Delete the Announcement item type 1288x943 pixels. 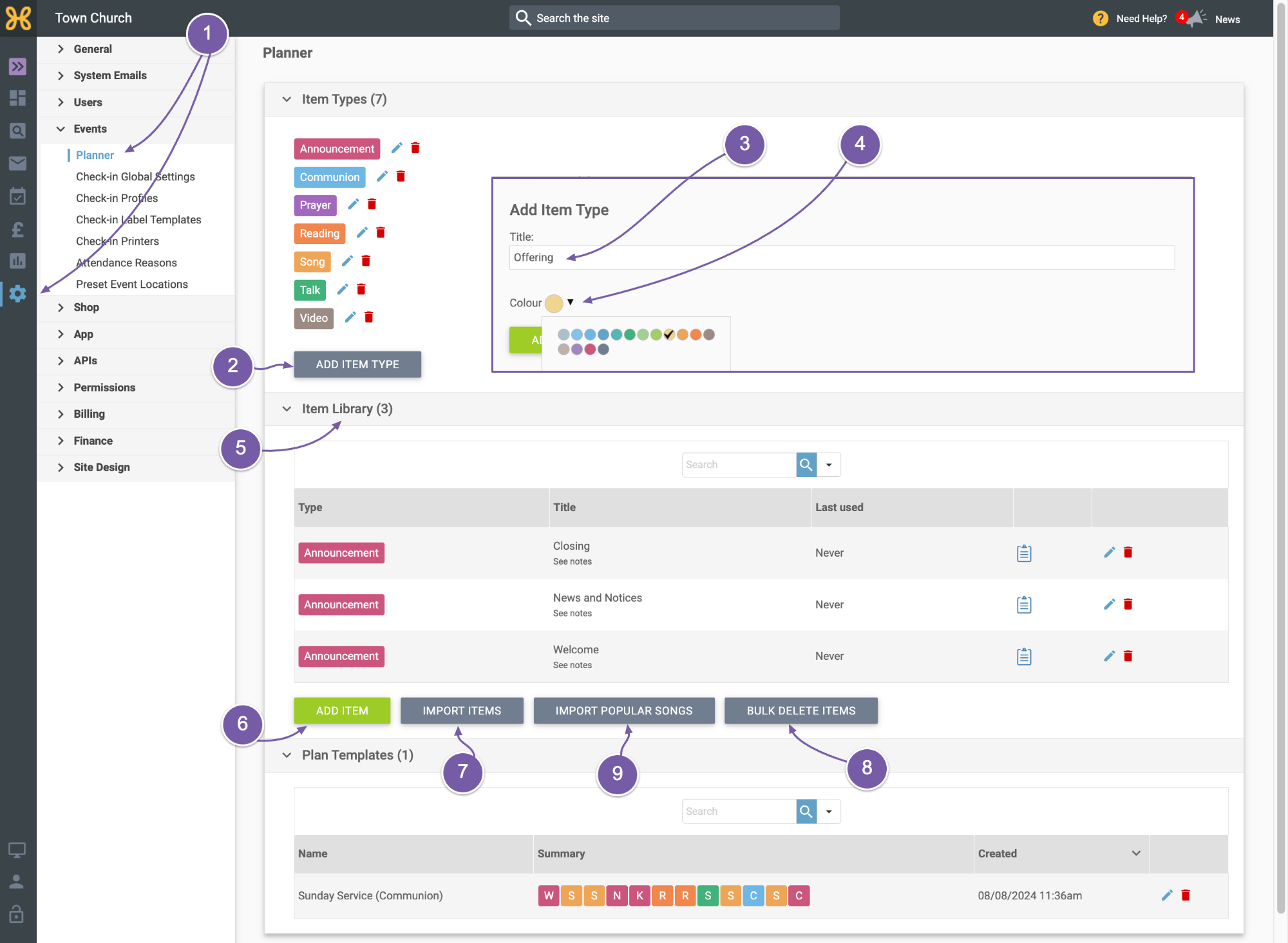(x=415, y=148)
